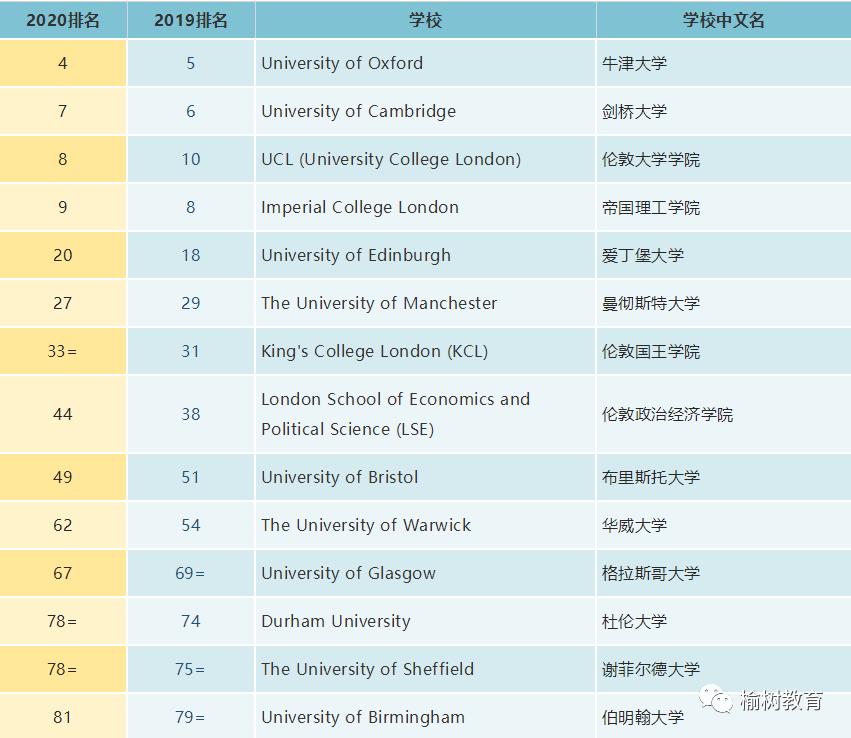Select the 伦敦政治经济学院 cell

tap(723, 414)
